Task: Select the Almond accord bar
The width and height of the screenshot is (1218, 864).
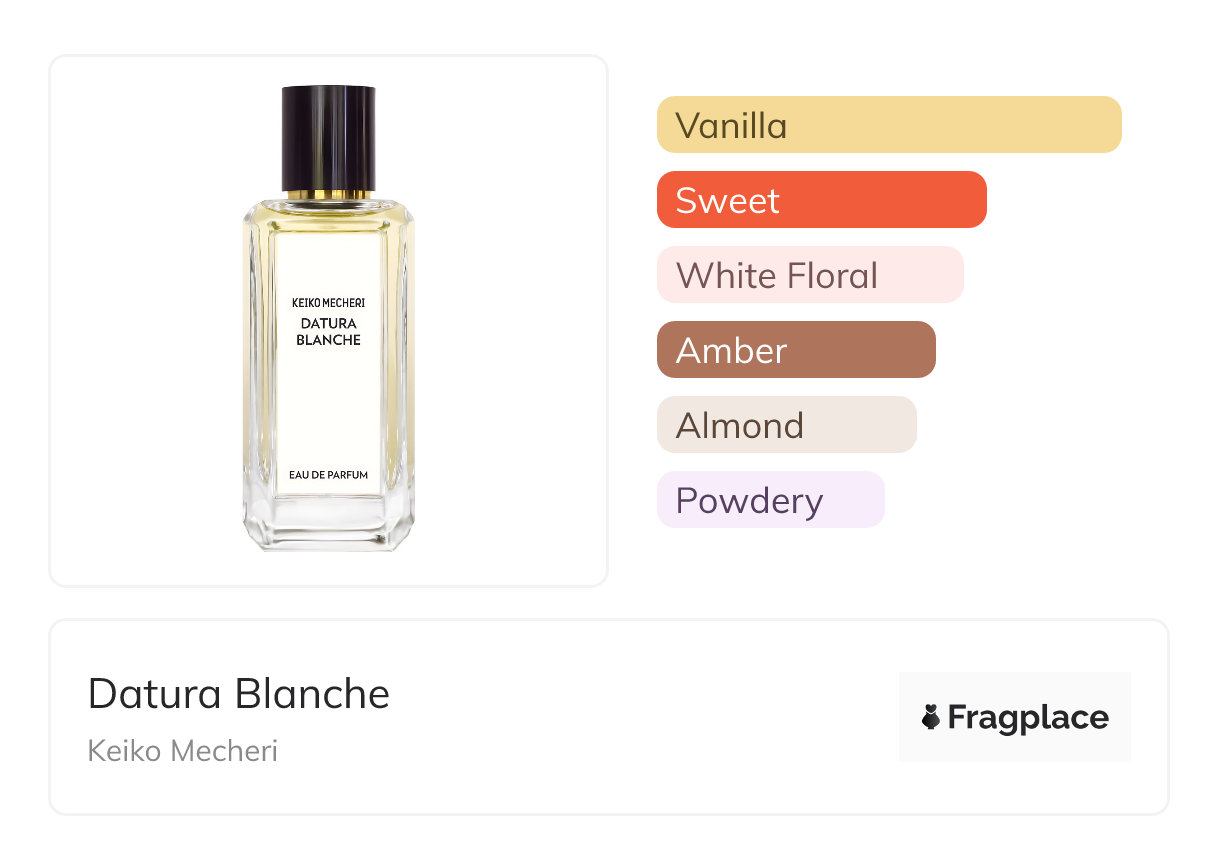Action: pyautogui.click(x=786, y=425)
